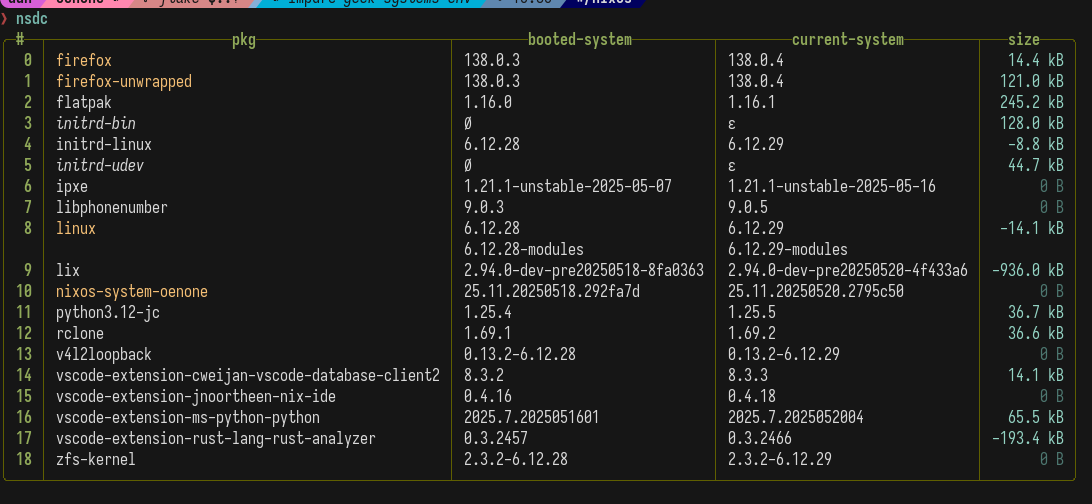Click python extension version '2025.7.2025051601'
Image resolution: width=1092 pixels, height=504 pixels.
click(x=531, y=417)
